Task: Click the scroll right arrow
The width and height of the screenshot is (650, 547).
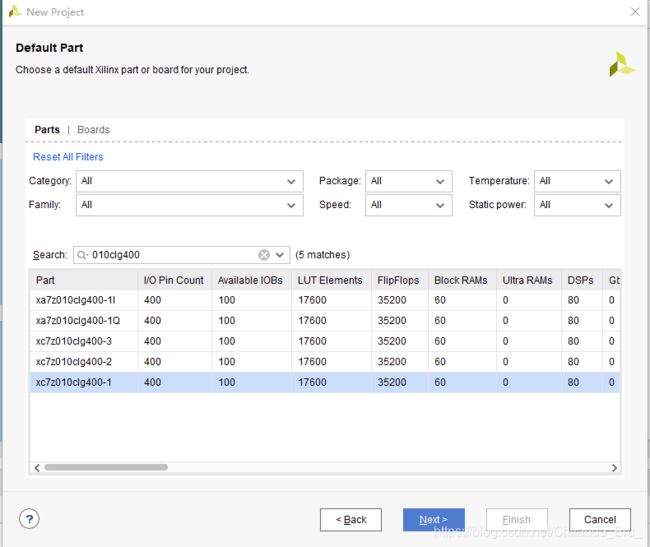Action: click(x=614, y=468)
